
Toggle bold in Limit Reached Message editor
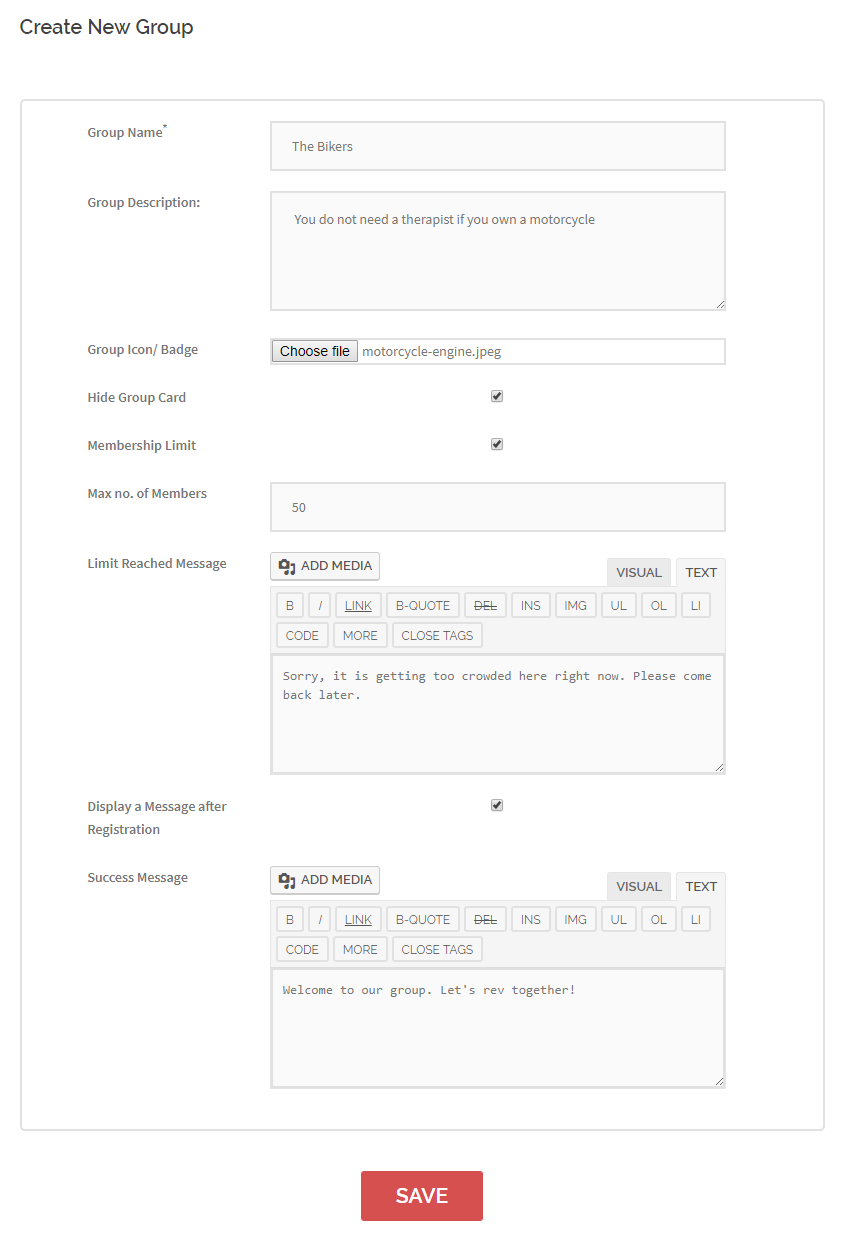(289, 605)
